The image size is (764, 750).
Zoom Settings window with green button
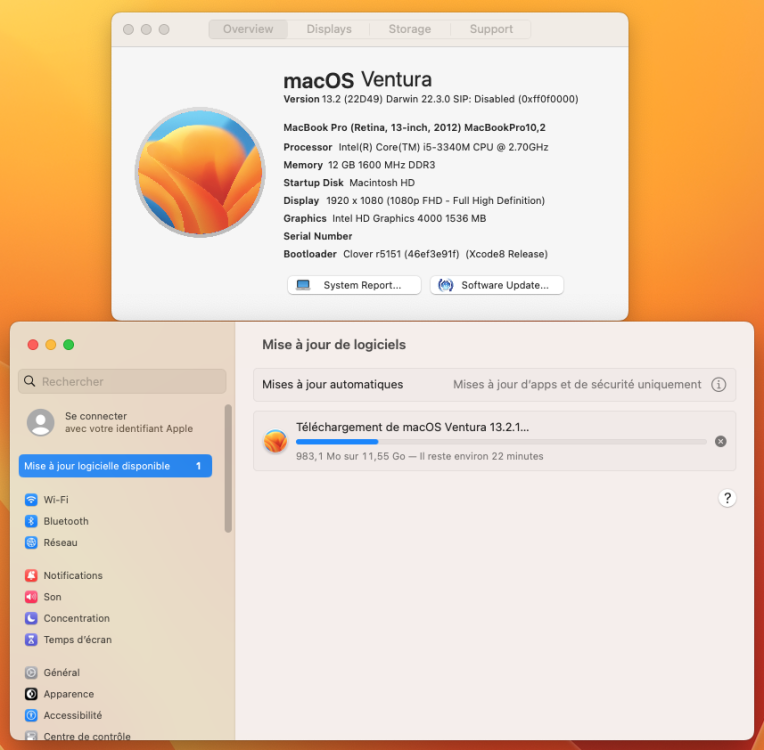(69, 345)
